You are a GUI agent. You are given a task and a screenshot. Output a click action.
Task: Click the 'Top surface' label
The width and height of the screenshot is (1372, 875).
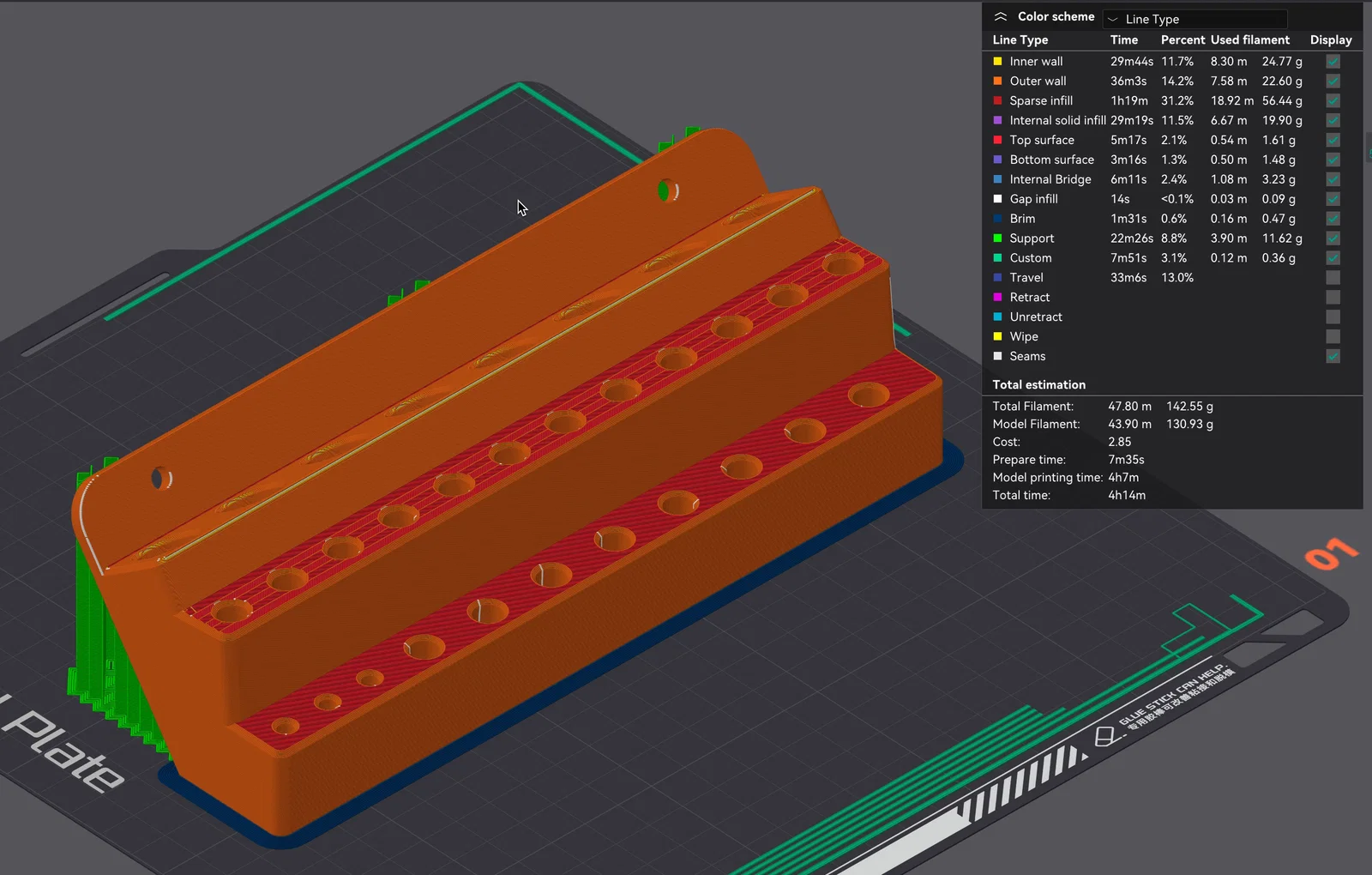click(1042, 141)
